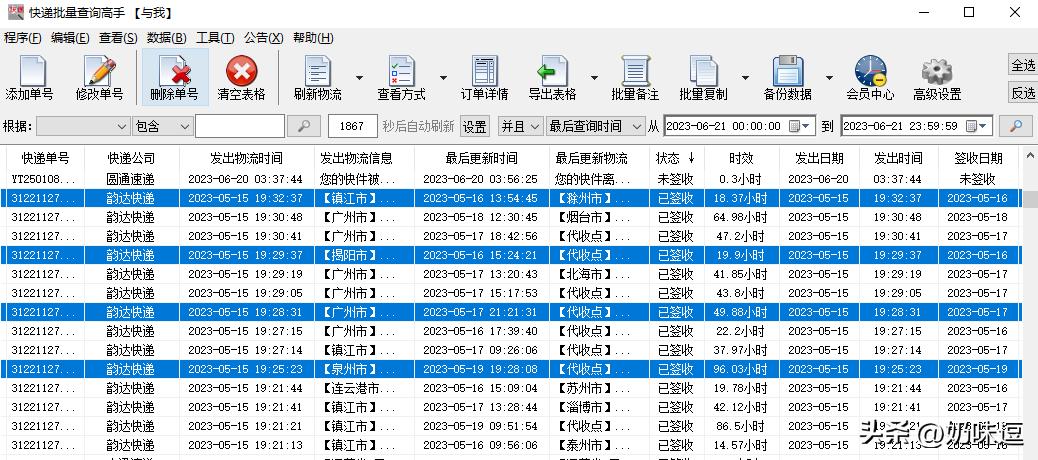Select the 圆通速递 row YT250108
The image size is (1038, 460).
point(510,179)
